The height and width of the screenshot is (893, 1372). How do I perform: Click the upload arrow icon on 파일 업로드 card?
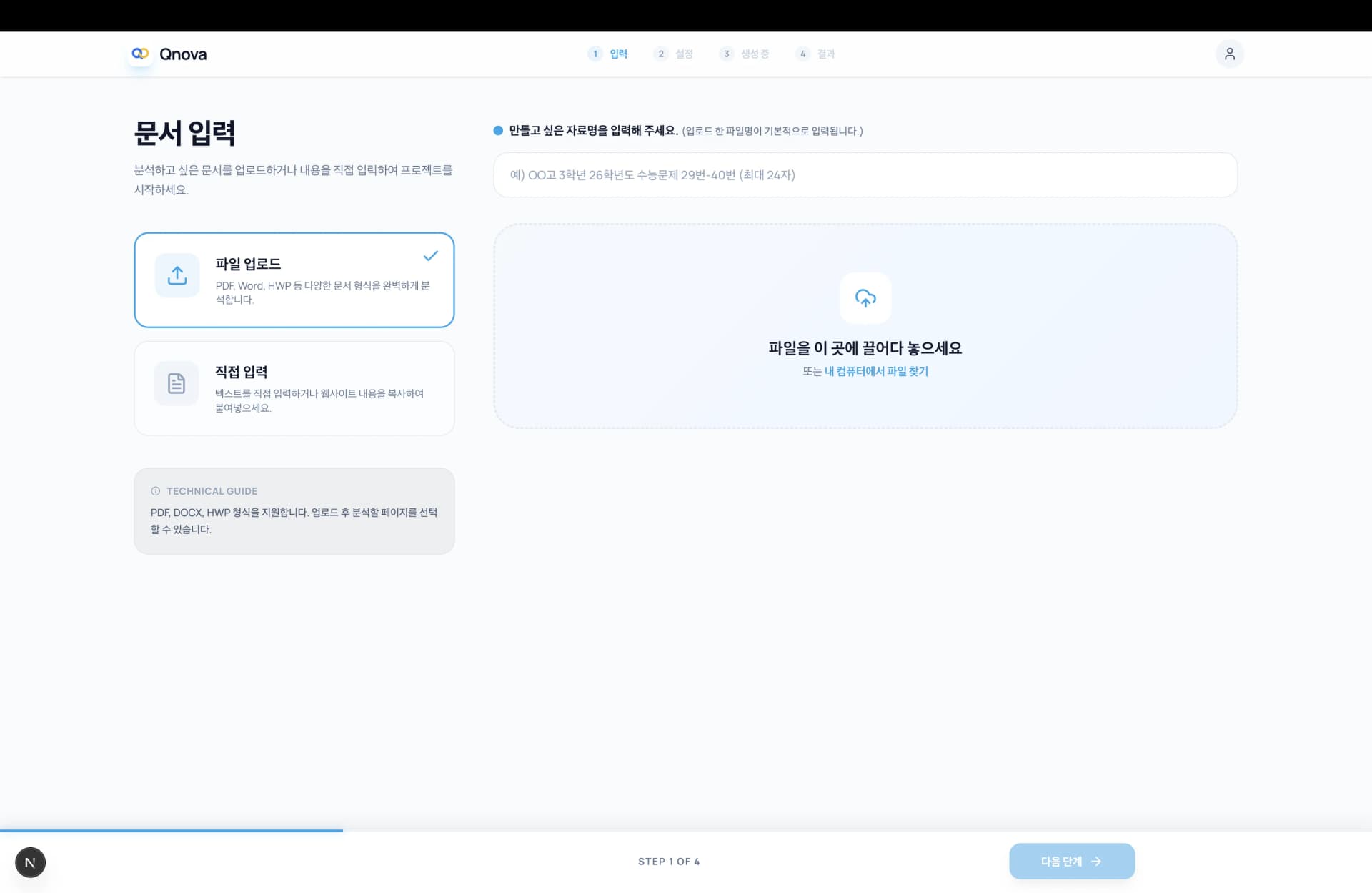tap(177, 275)
